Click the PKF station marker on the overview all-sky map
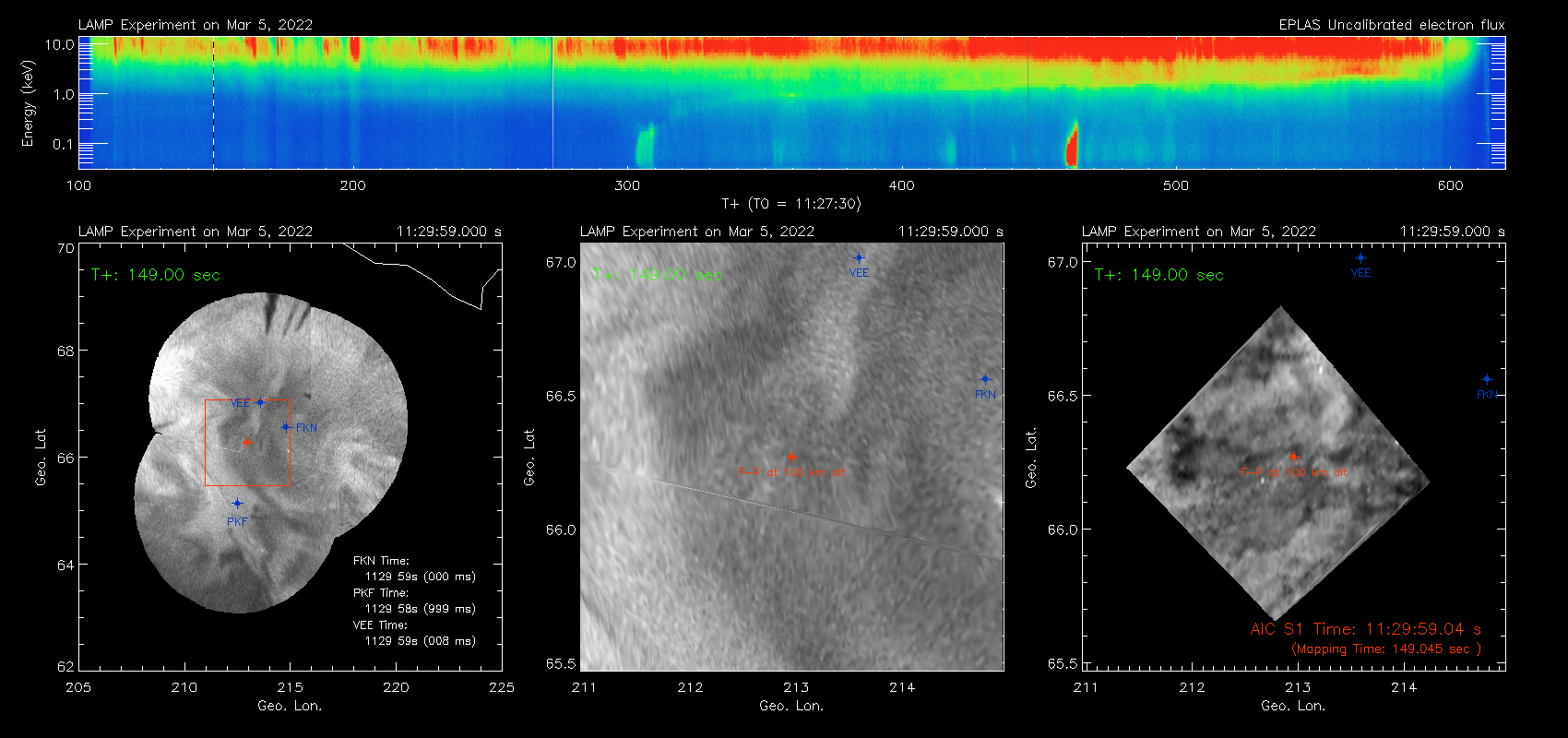 click(237, 503)
